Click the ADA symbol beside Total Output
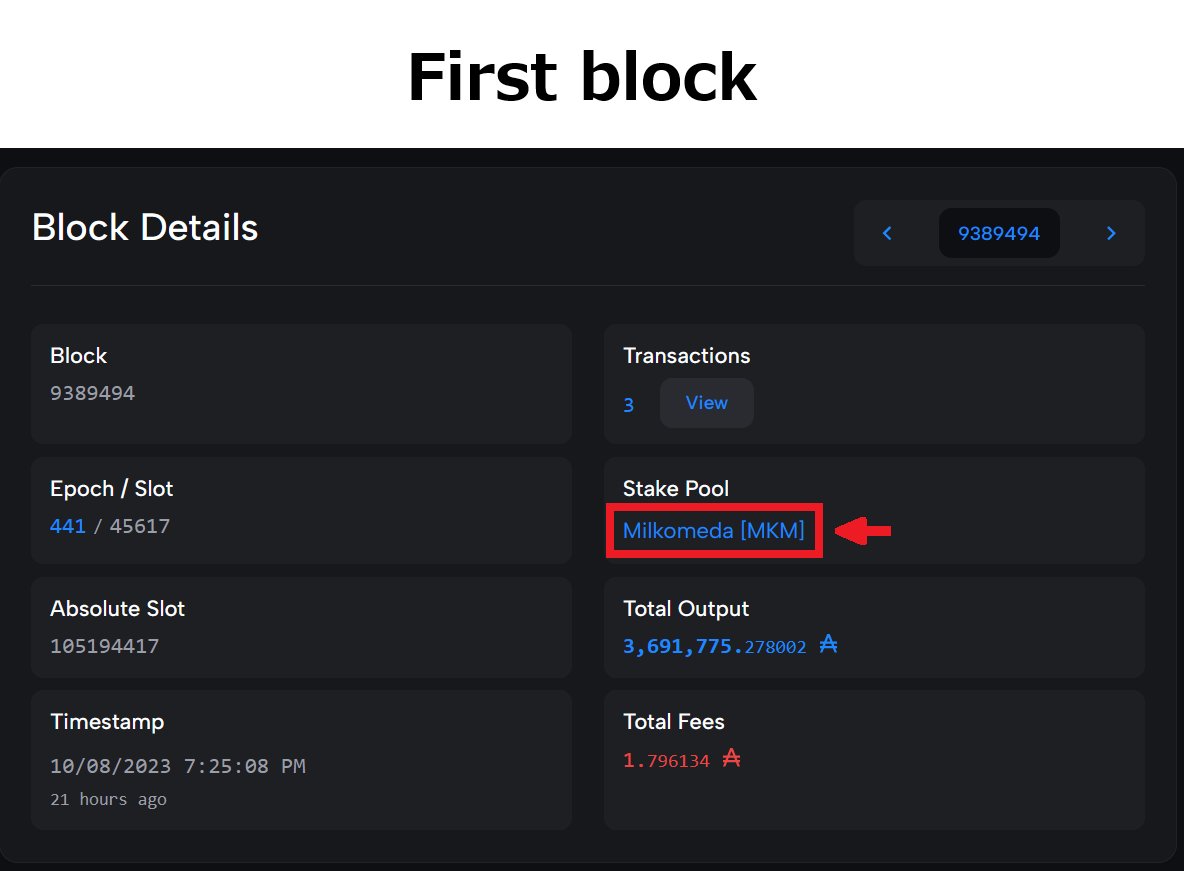 pos(828,644)
